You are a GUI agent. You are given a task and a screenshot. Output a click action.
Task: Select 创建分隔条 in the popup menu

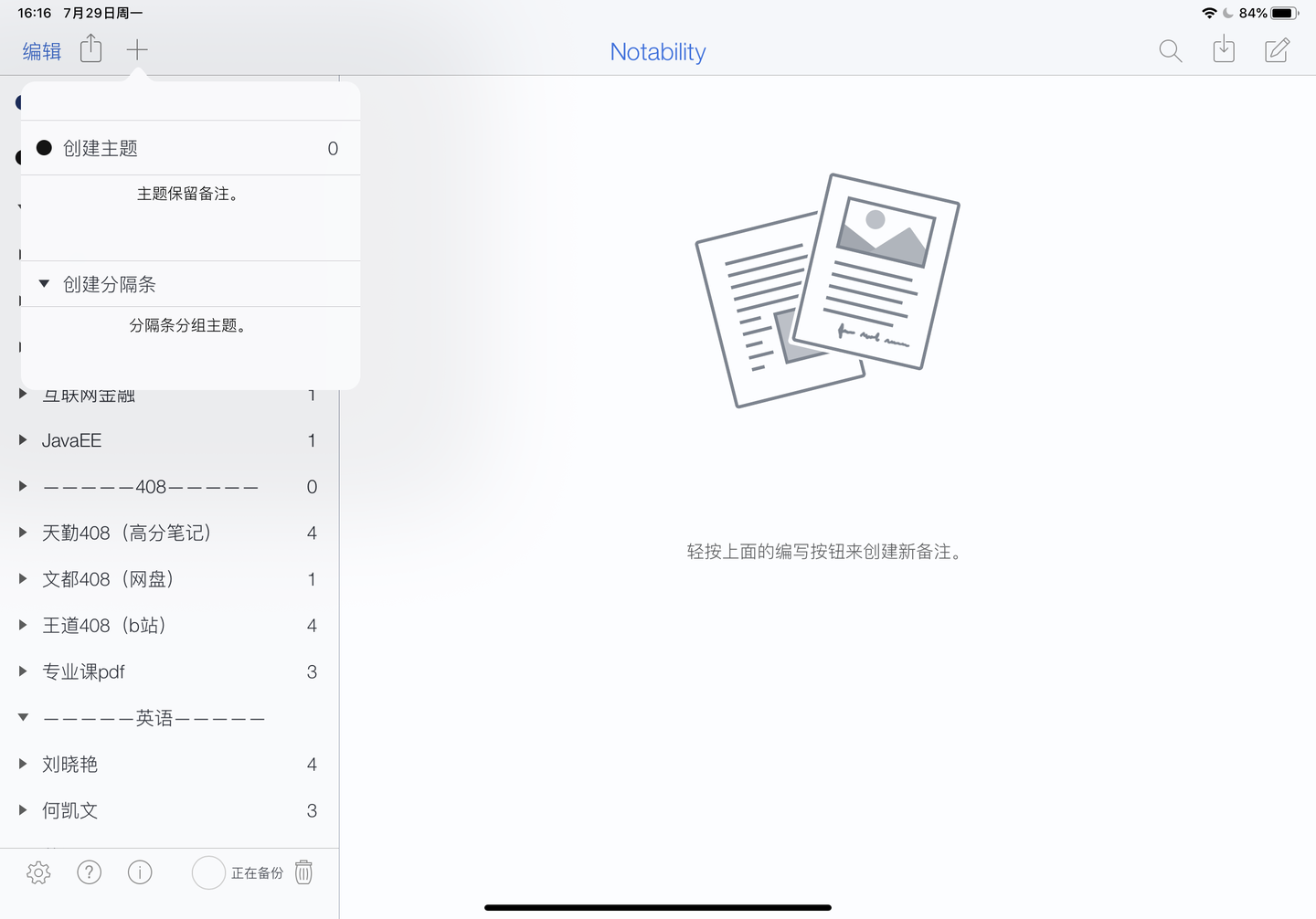(x=190, y=284)
